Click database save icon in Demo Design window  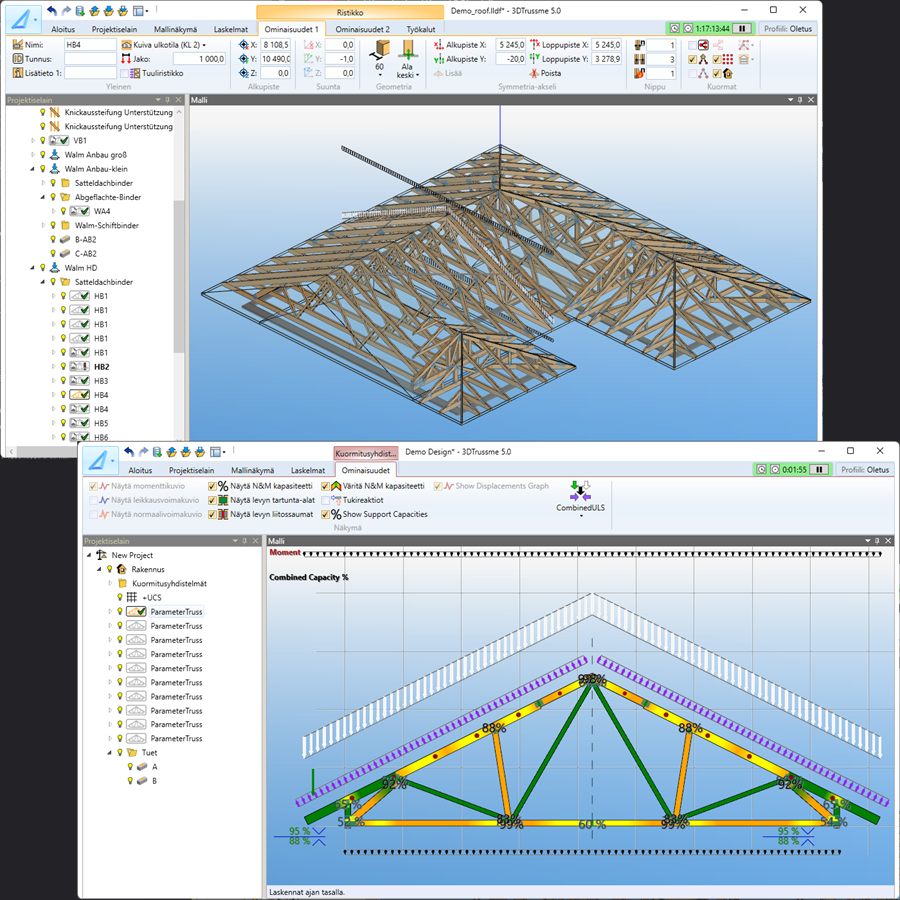[157, 452]
